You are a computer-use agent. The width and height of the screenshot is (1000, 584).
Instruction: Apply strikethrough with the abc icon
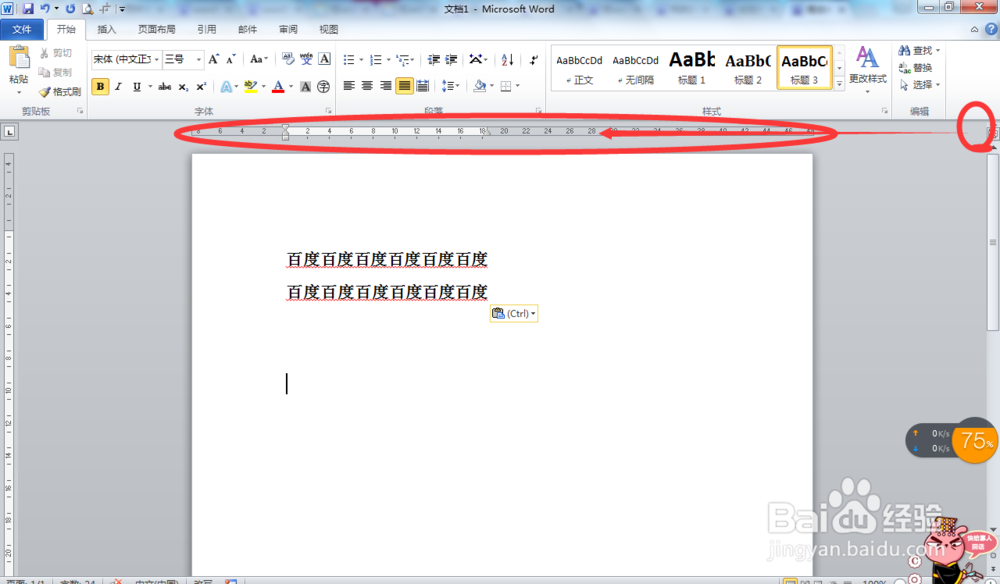coord(165,87)
